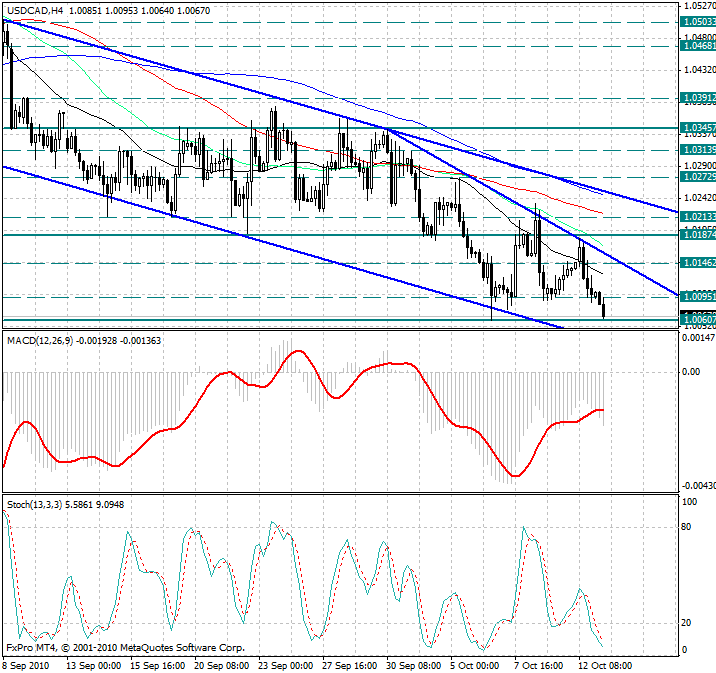The image size is (716, 673).
Task: Click the 1.0272 price level label
Action: click(698, 177)
